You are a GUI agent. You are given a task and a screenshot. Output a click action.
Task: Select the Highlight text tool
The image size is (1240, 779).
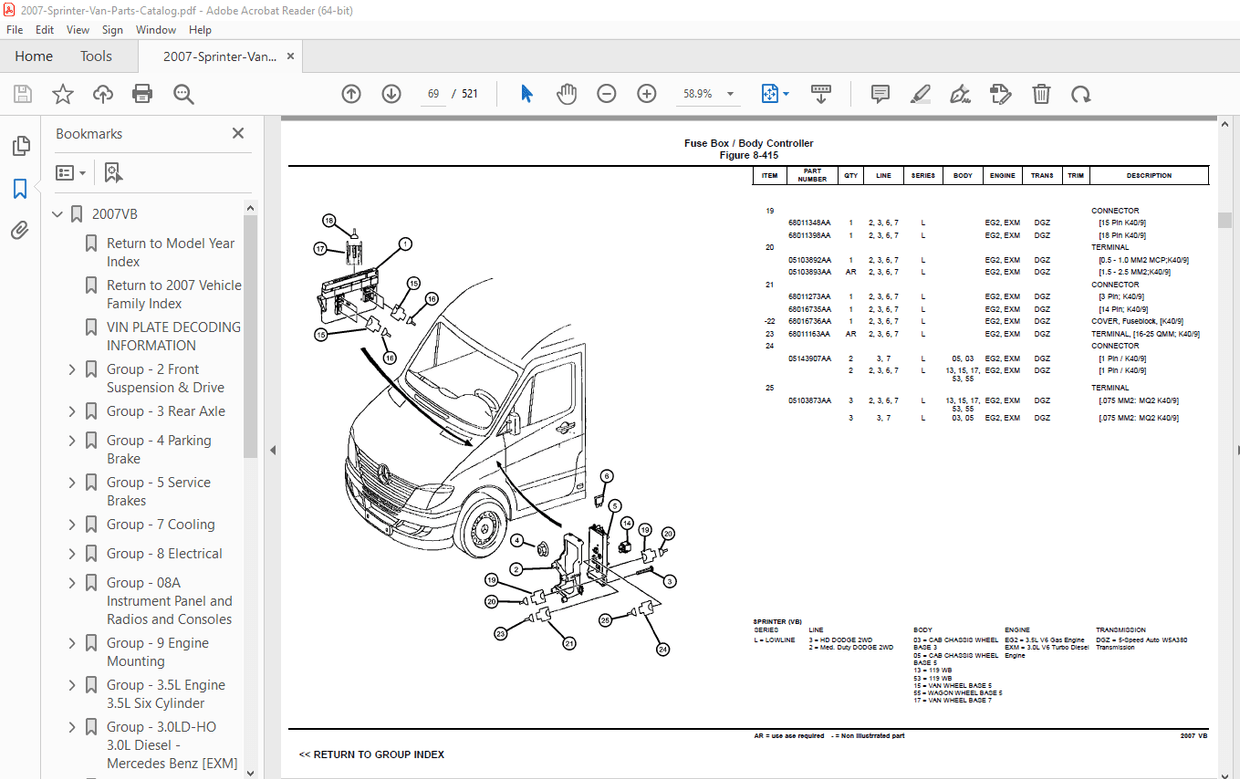[x=920, y=93]
